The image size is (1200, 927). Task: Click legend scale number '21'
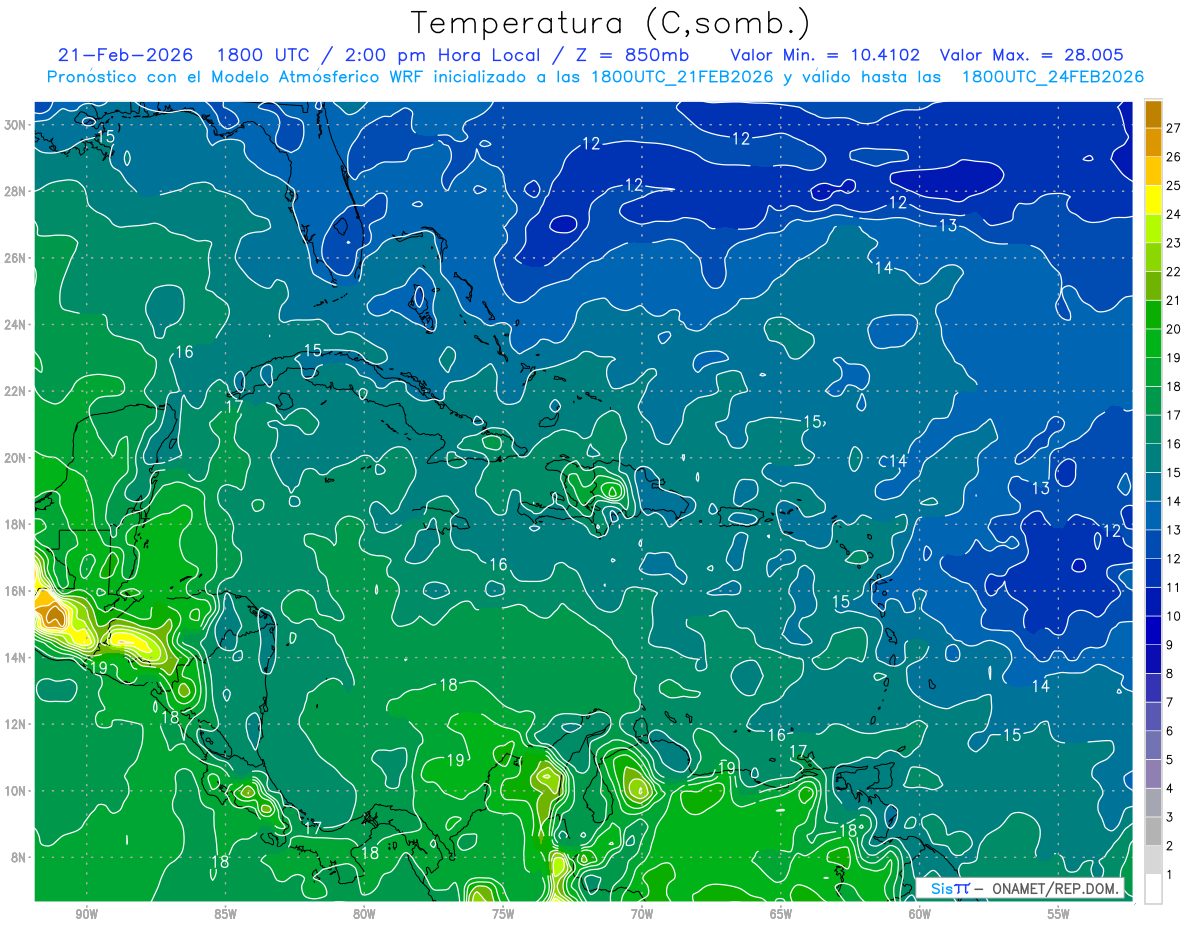coord(1174,300)
